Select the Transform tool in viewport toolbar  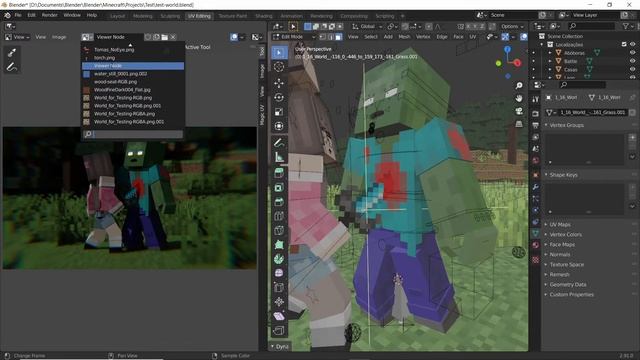[x=279, y=126]
